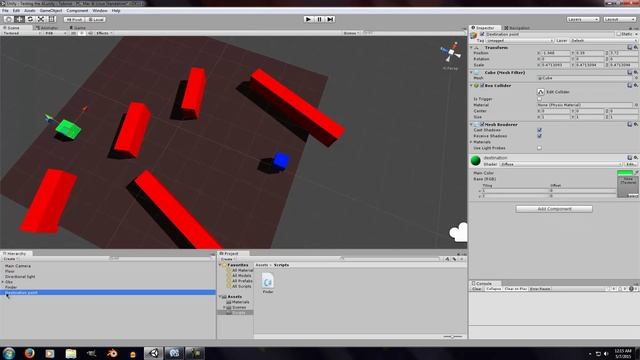Click Mesh field object picker circle
Viewport: 640px width, 360px height.
636,78
